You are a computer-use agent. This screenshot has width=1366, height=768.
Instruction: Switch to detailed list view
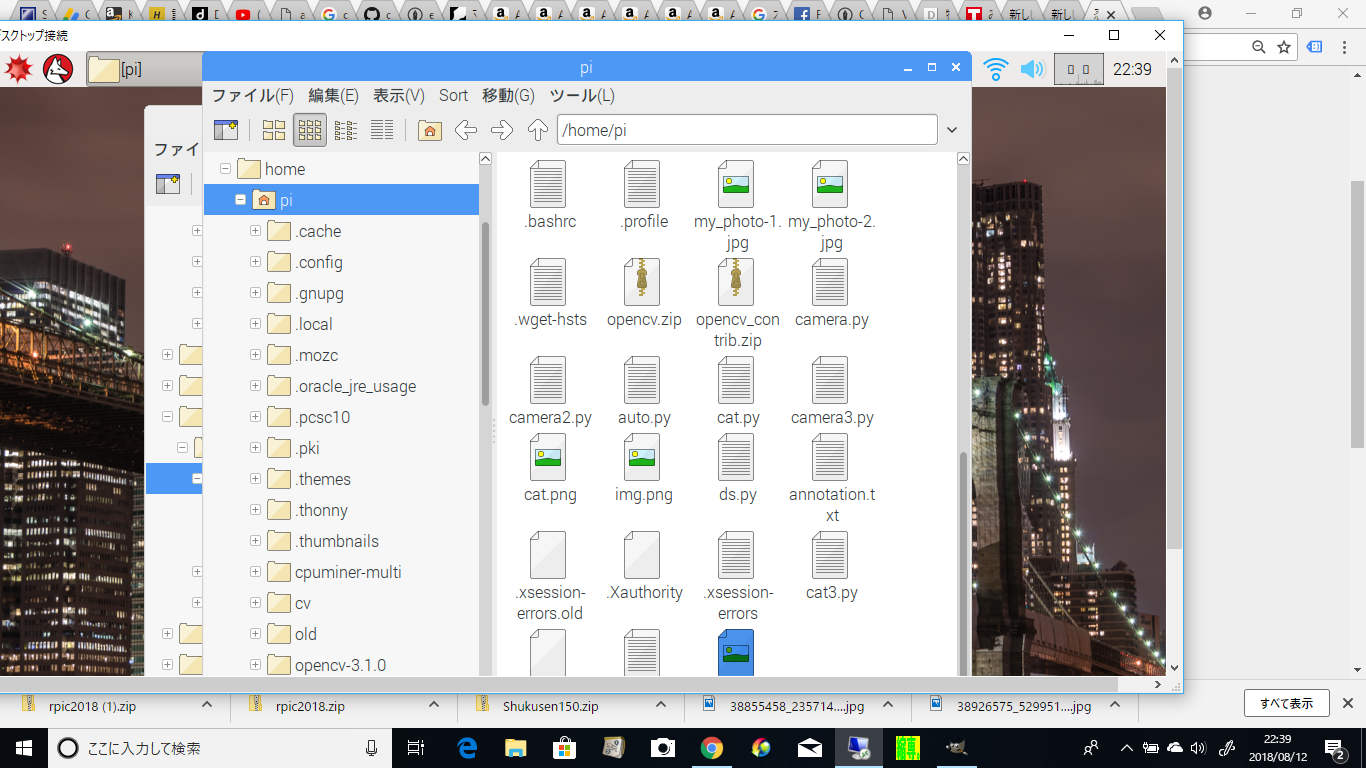(382, 130)
